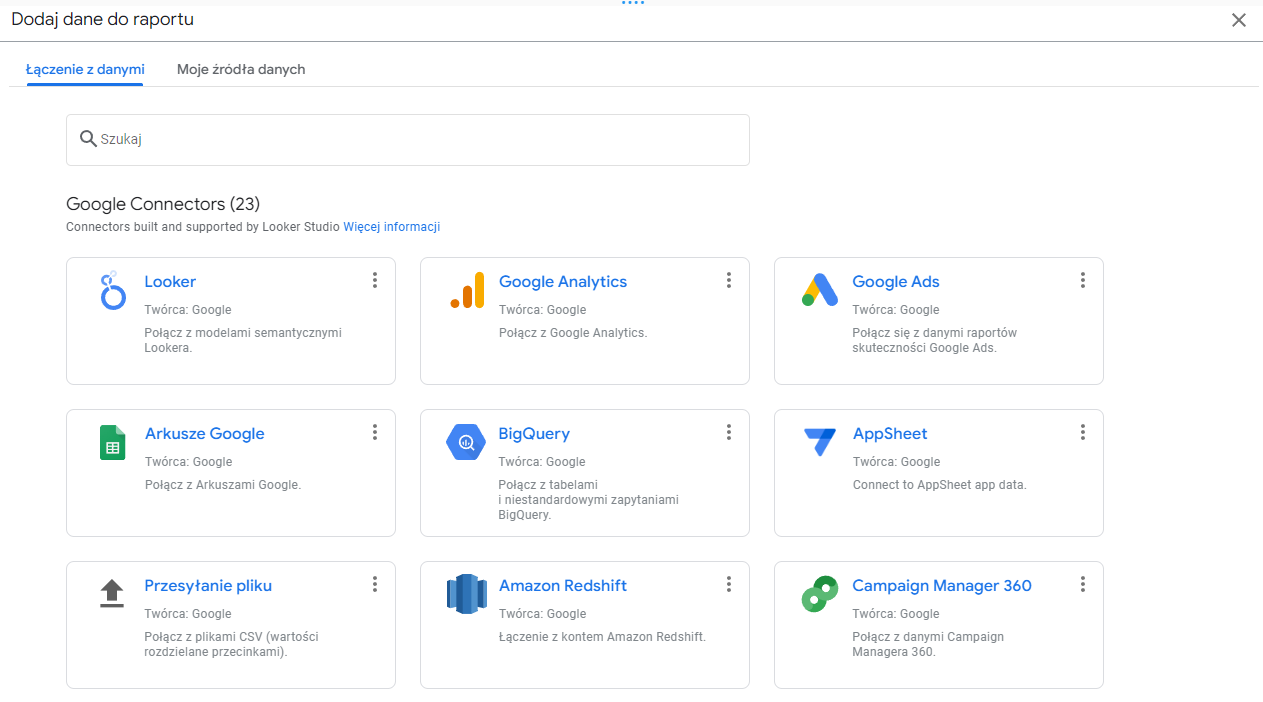Click the Campaign Manager 360 description text

tap(928, 644)
